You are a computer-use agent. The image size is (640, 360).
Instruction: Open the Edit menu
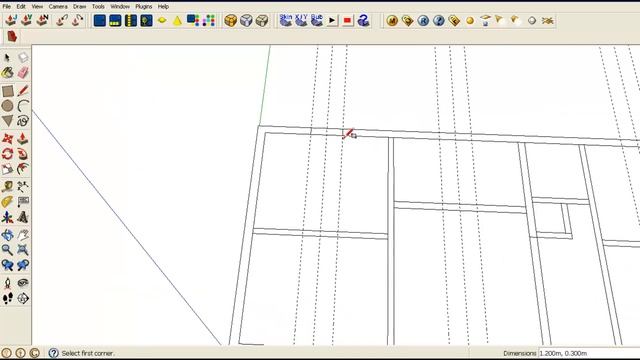(x=21, y=7)
